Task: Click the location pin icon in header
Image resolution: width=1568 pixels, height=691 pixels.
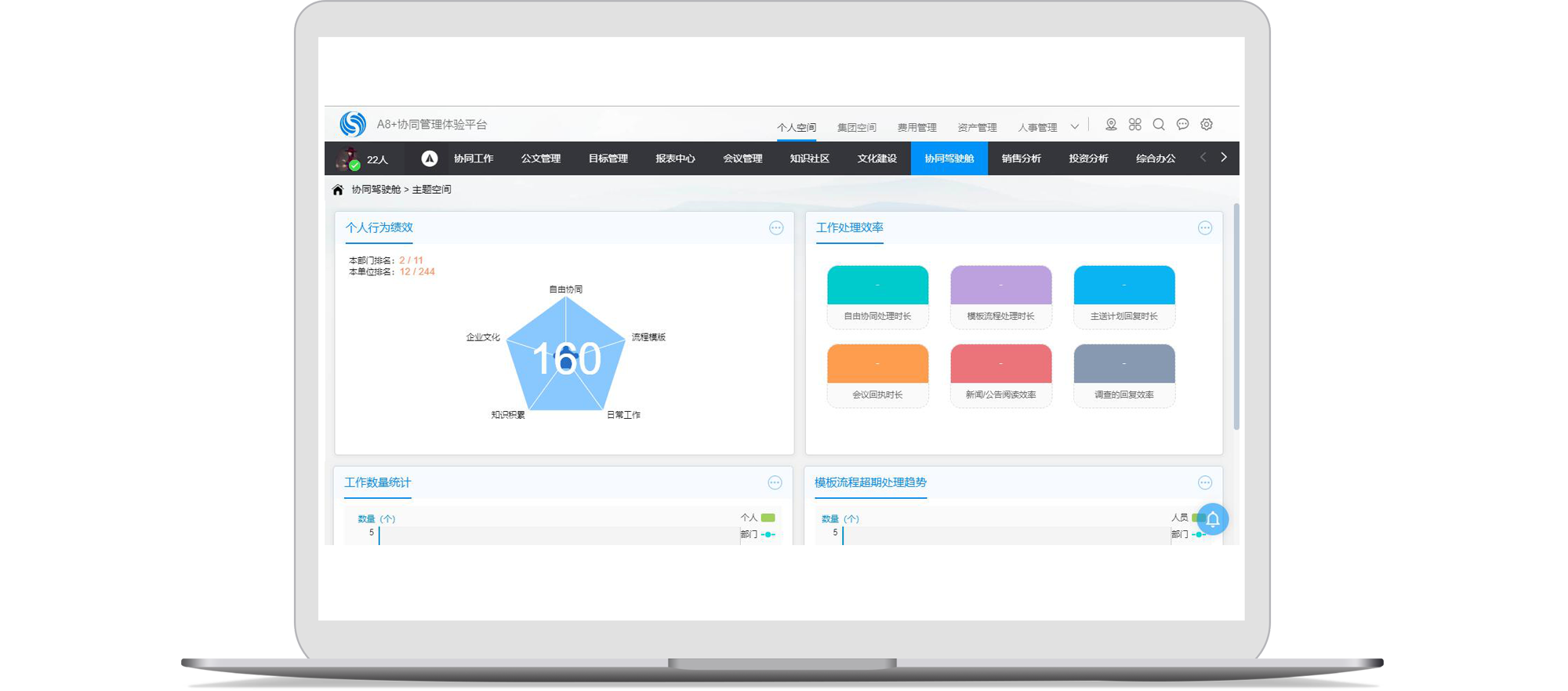Action: [x=1111, y=125]
